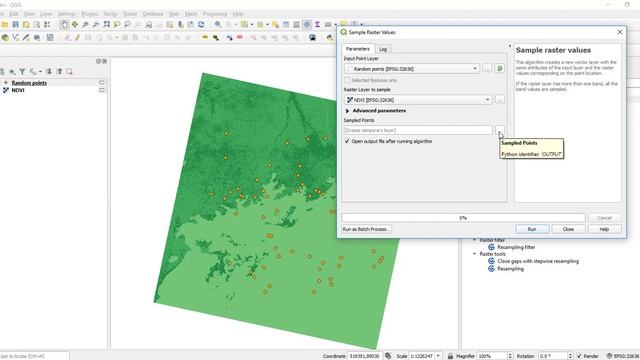The width and height of the screenshot is (640, 360).
Task: Click the red diagram label icon
Action: (x=240, y=38)
